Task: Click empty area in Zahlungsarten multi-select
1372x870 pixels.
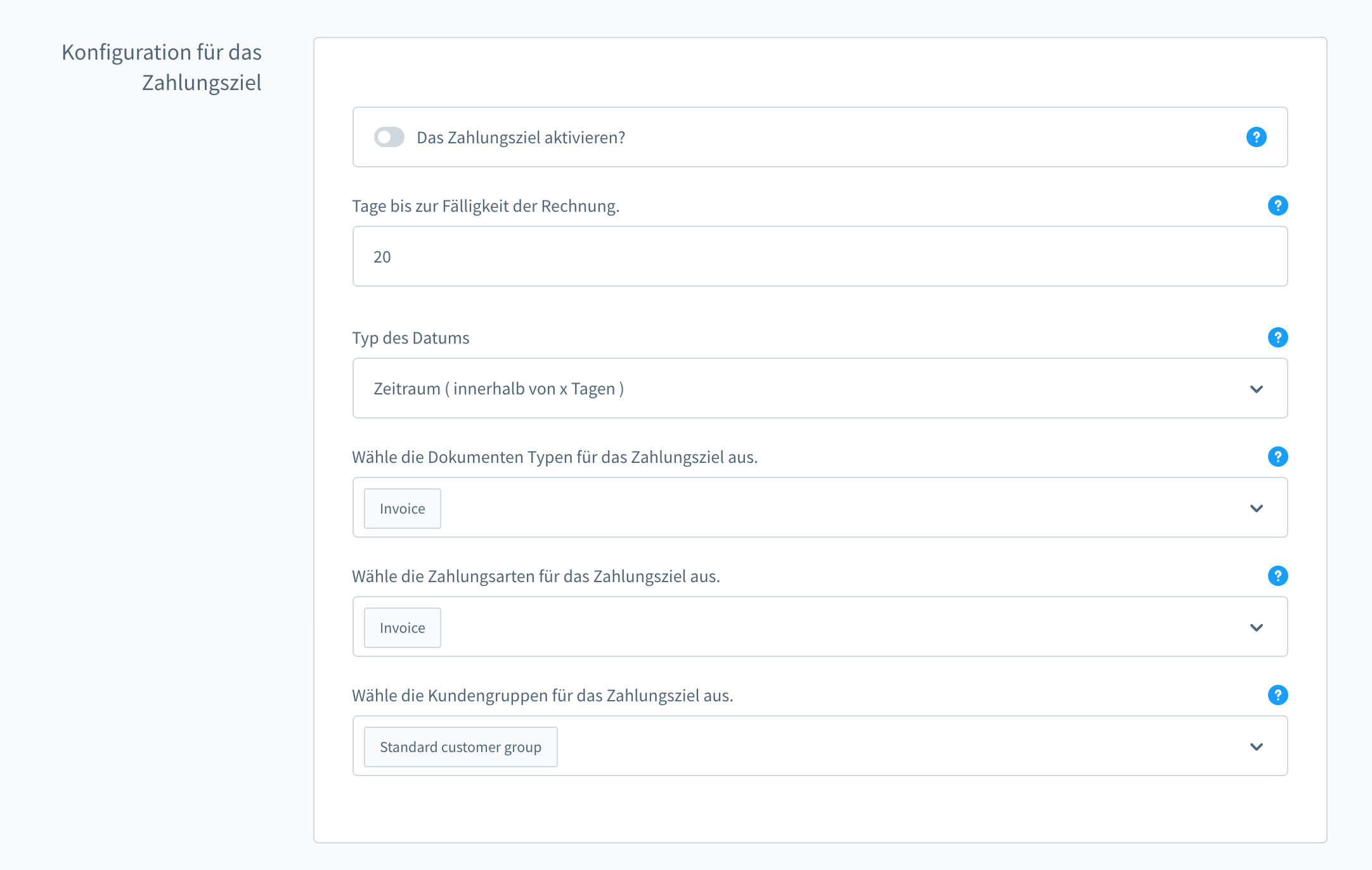Action: pos(824,627)
